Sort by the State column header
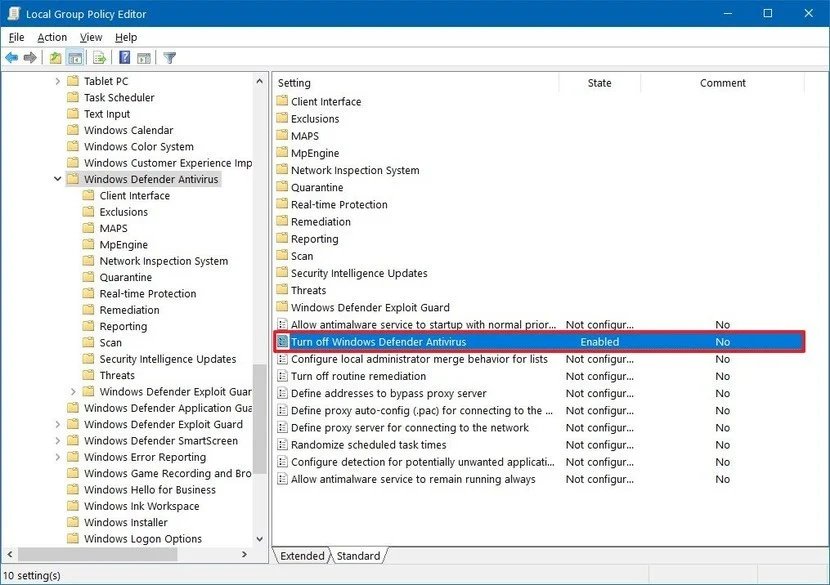This screenshot has height=585, width=830. (599, 83)
